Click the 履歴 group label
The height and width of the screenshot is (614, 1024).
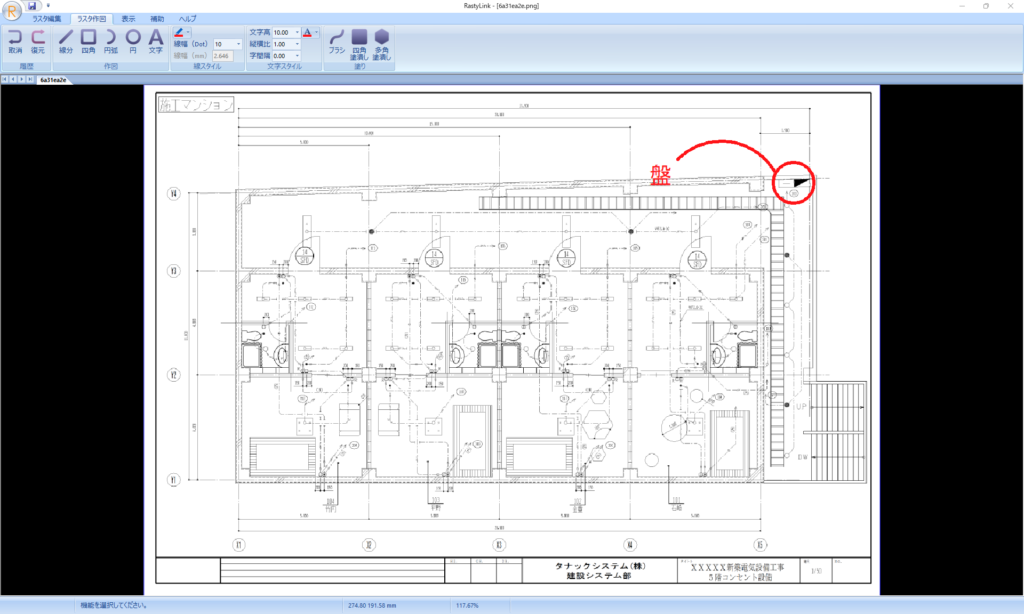click(x=26, y=66)
